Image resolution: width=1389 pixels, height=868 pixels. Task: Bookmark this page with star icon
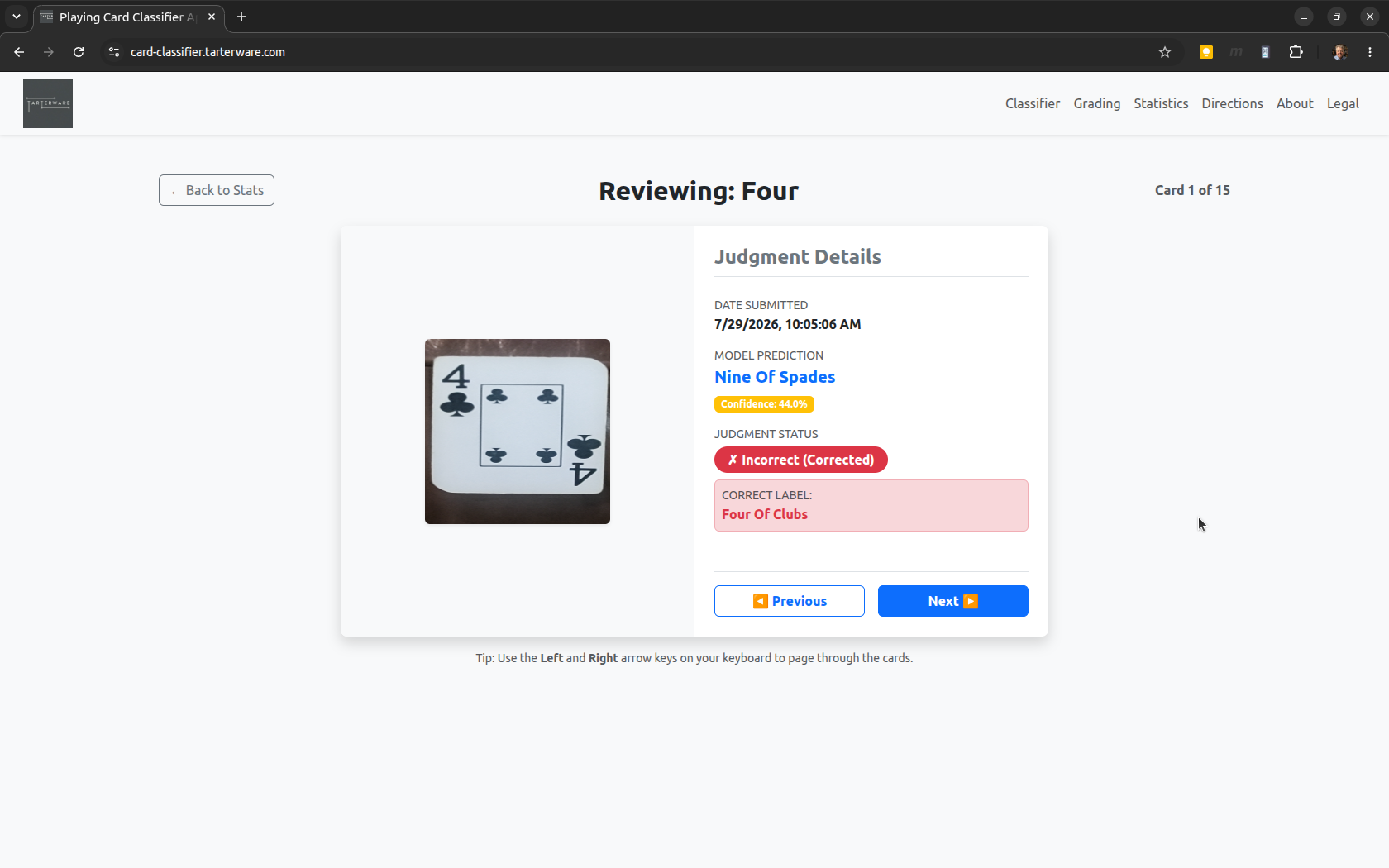click(x=1165, y=52)
